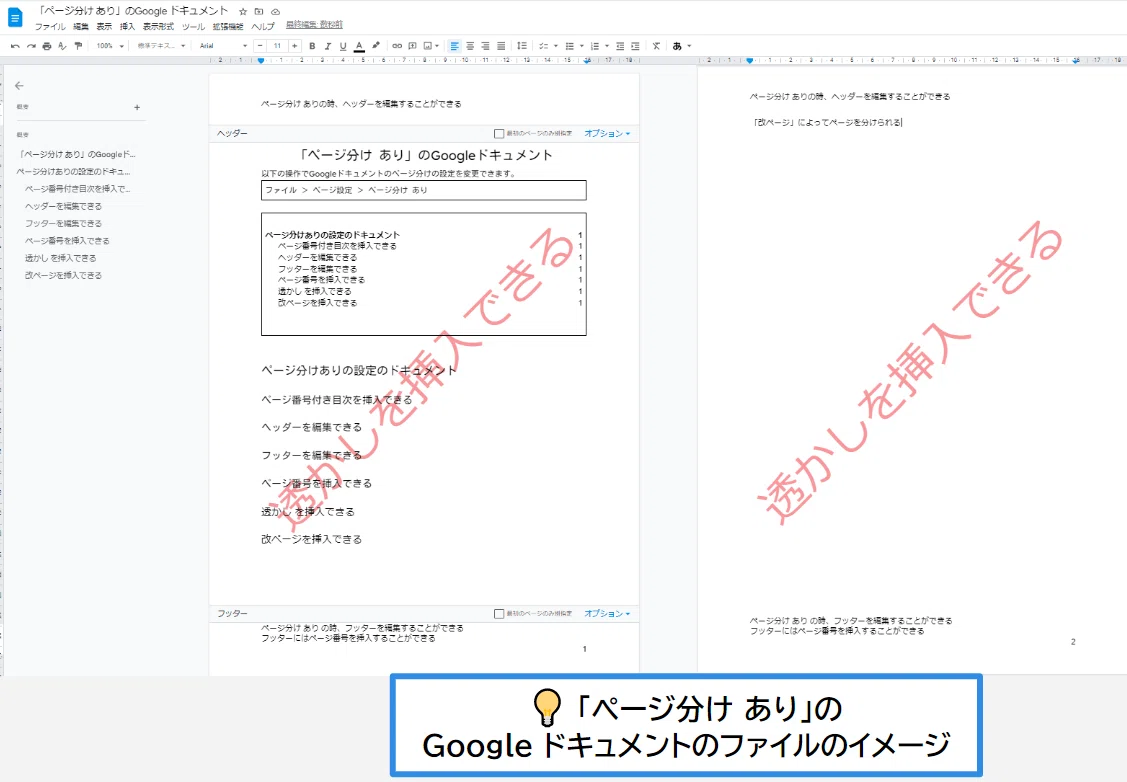This screenshot has height=782, width=1127.
Task: Open the Google Docs home icon
Action: click(x=14, y=17)
